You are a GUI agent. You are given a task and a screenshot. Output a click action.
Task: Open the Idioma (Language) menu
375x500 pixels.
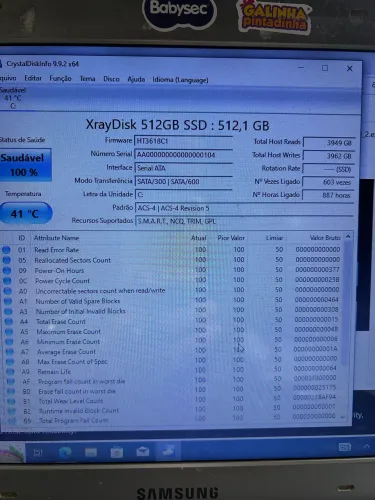[180, 80]
